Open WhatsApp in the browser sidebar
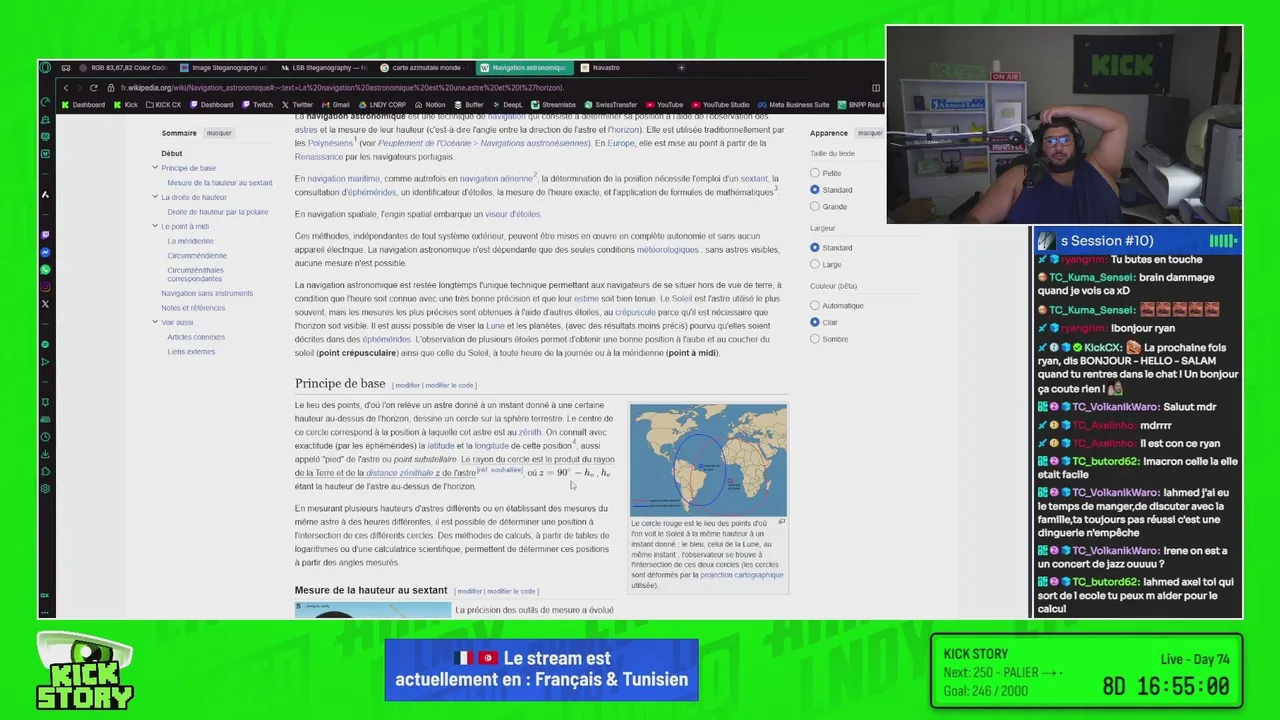1280x720 pixels. [x=45, y=270]
